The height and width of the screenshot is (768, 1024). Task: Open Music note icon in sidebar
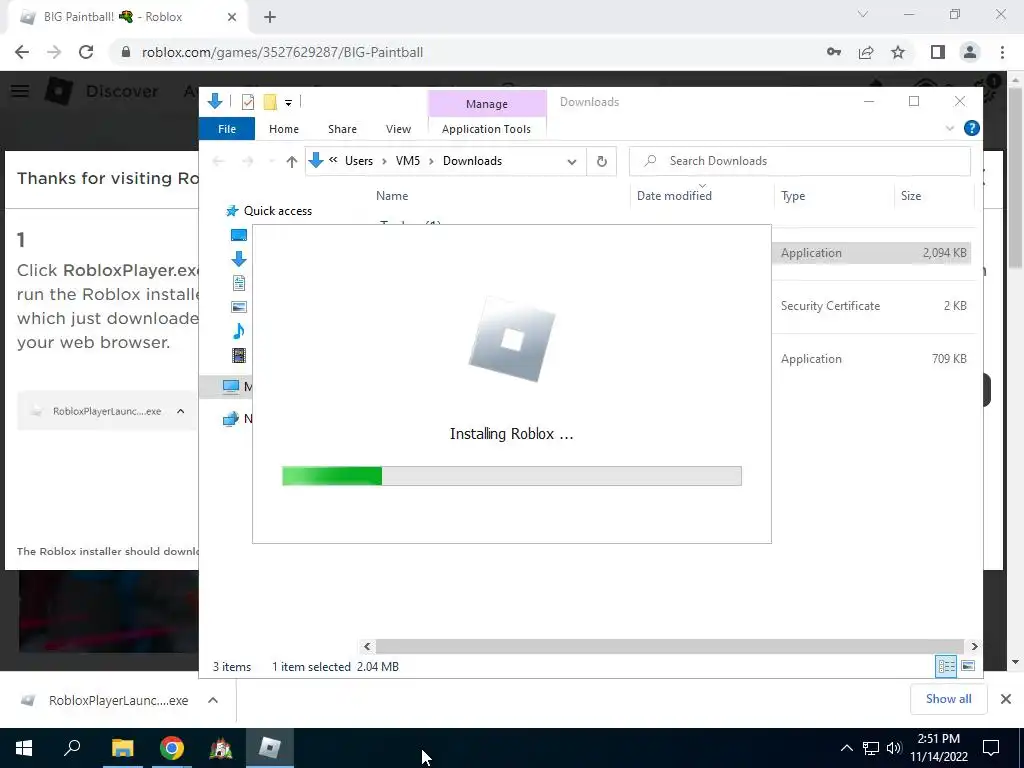point(238,331)
